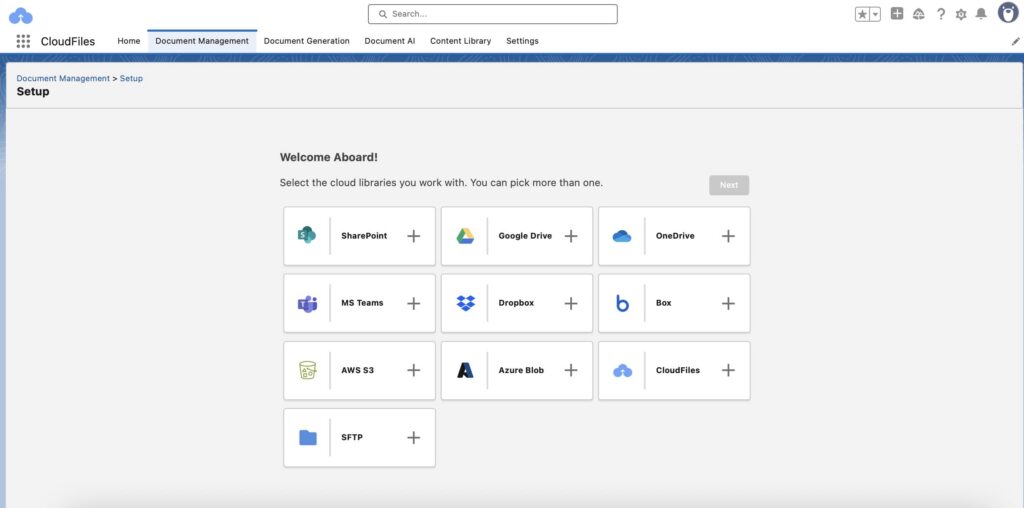Follow the Setup breadcrumb link
The width and height of the screenshot is (1024, 508).
tap(131, 78)
